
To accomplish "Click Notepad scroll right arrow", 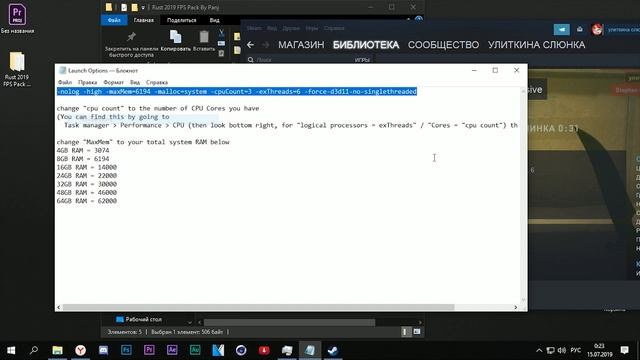I will click(x=516, y=307).
